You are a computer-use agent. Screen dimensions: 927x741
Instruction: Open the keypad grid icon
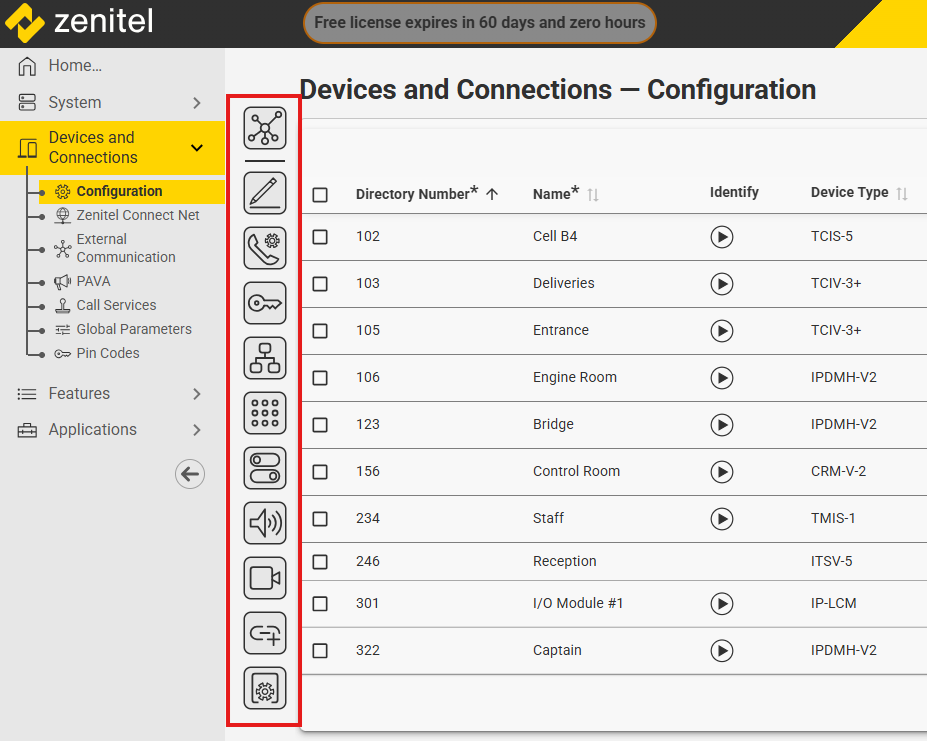(x=265, y=413)
